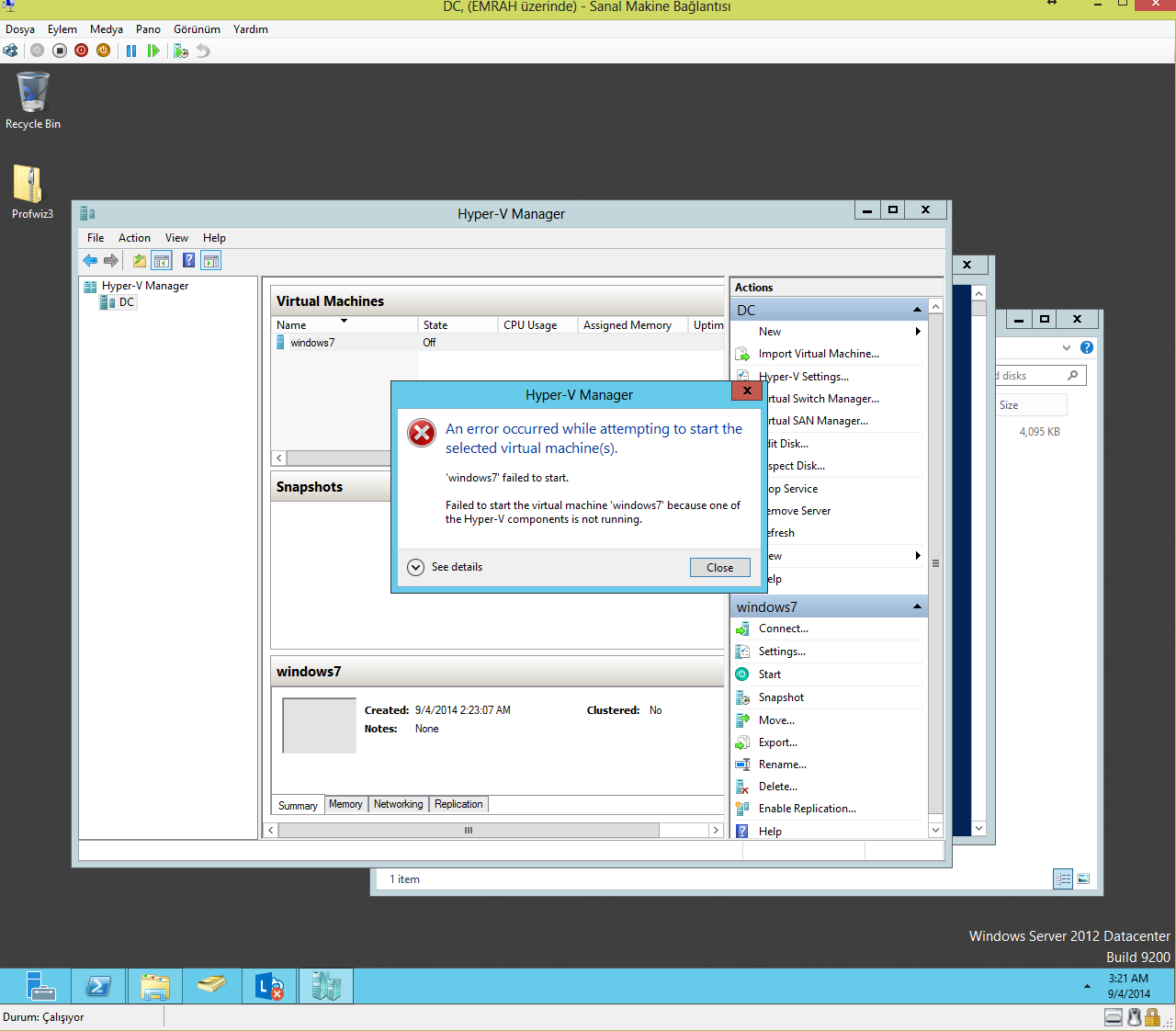The height and width of the screenshot is (1031, 1176).
Task: Collapse the DC actions section
Action: (x=917, y=310)
